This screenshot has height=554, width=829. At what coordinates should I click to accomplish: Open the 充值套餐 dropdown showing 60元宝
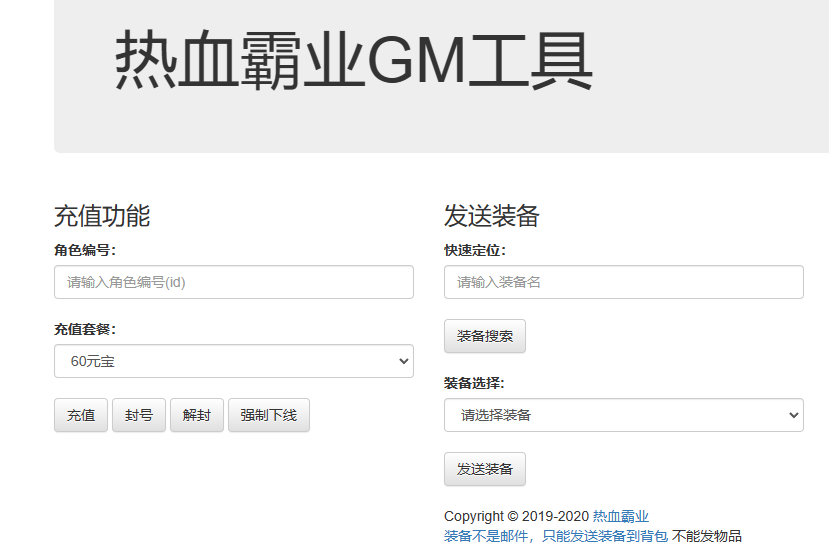(x=233, y=361)
